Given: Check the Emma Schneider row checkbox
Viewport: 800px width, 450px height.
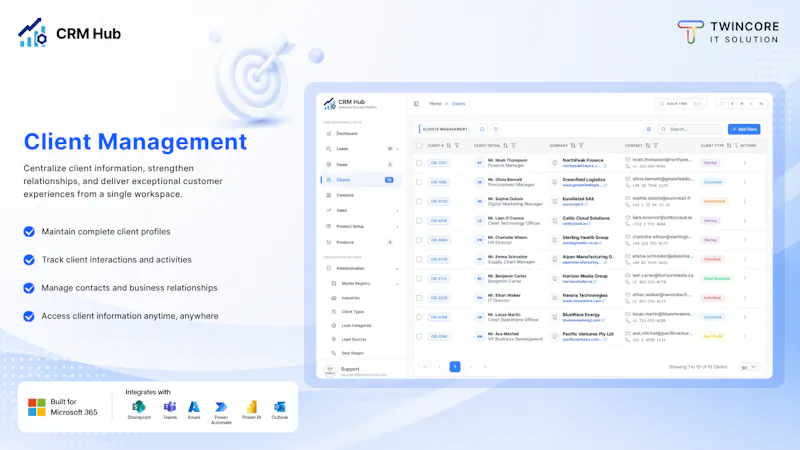Looking at the screenshot, I should 419,259.
